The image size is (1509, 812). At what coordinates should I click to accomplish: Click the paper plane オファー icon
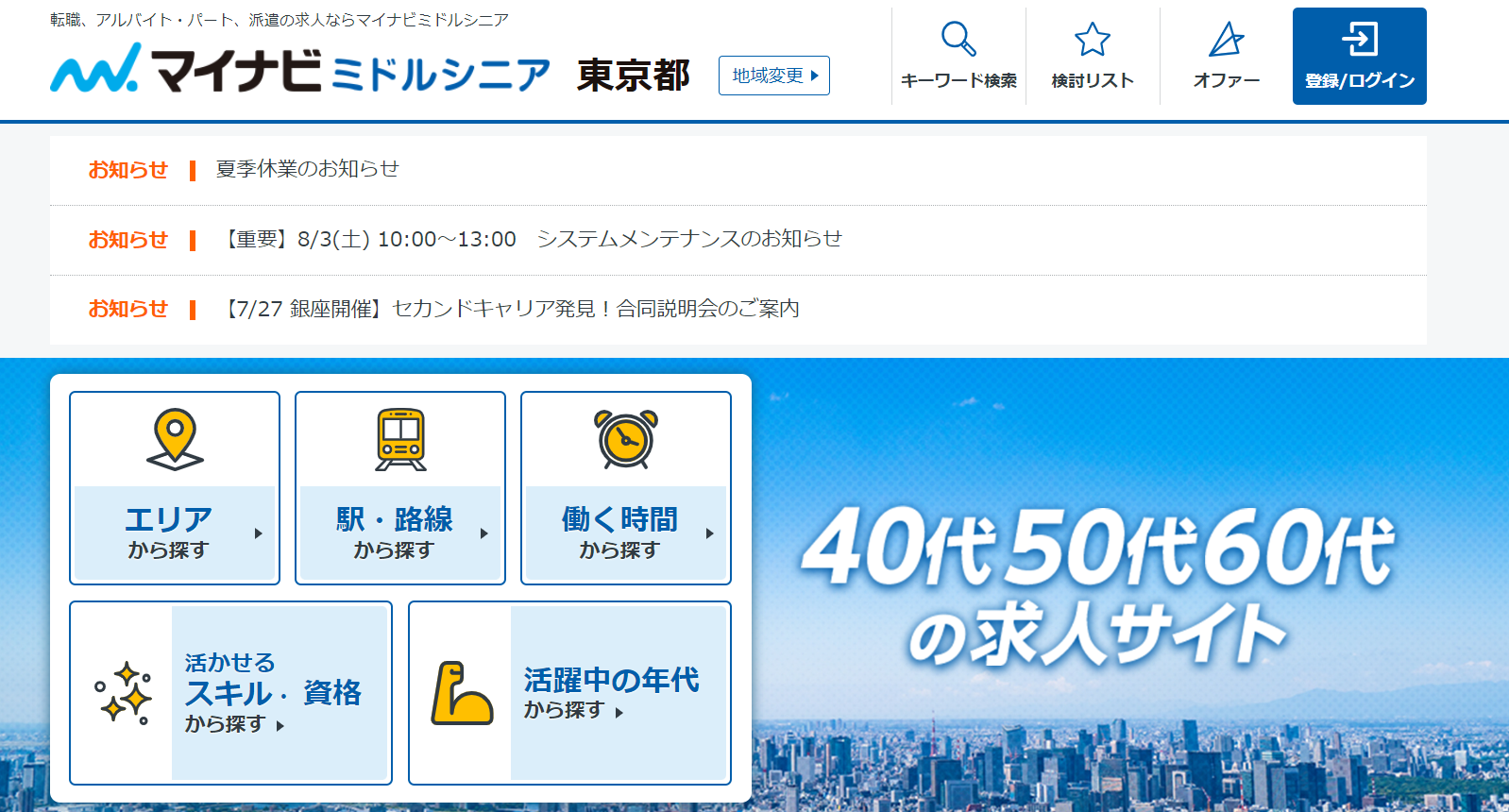point(1226,40)
